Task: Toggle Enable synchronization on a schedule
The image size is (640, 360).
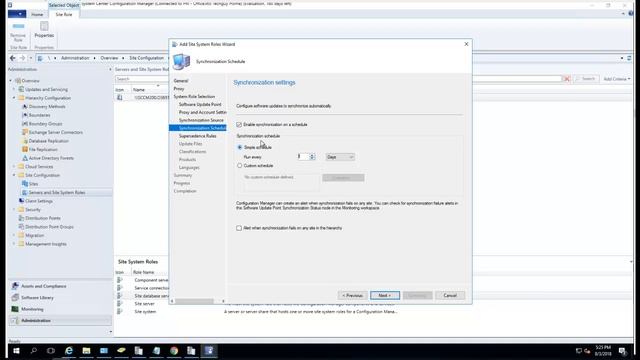Action: tap(239, 124)
